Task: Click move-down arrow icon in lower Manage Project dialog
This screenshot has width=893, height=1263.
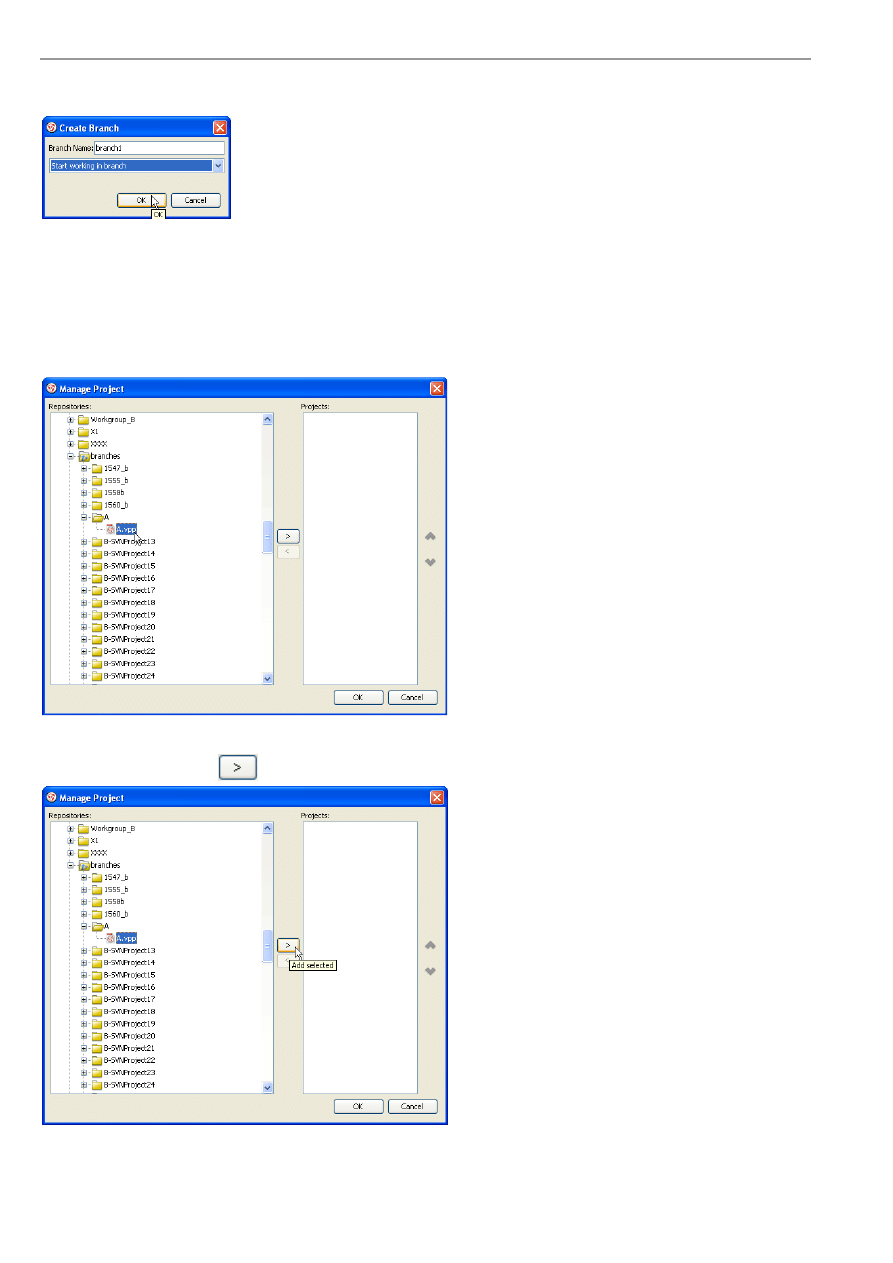Action: [431, 971]
